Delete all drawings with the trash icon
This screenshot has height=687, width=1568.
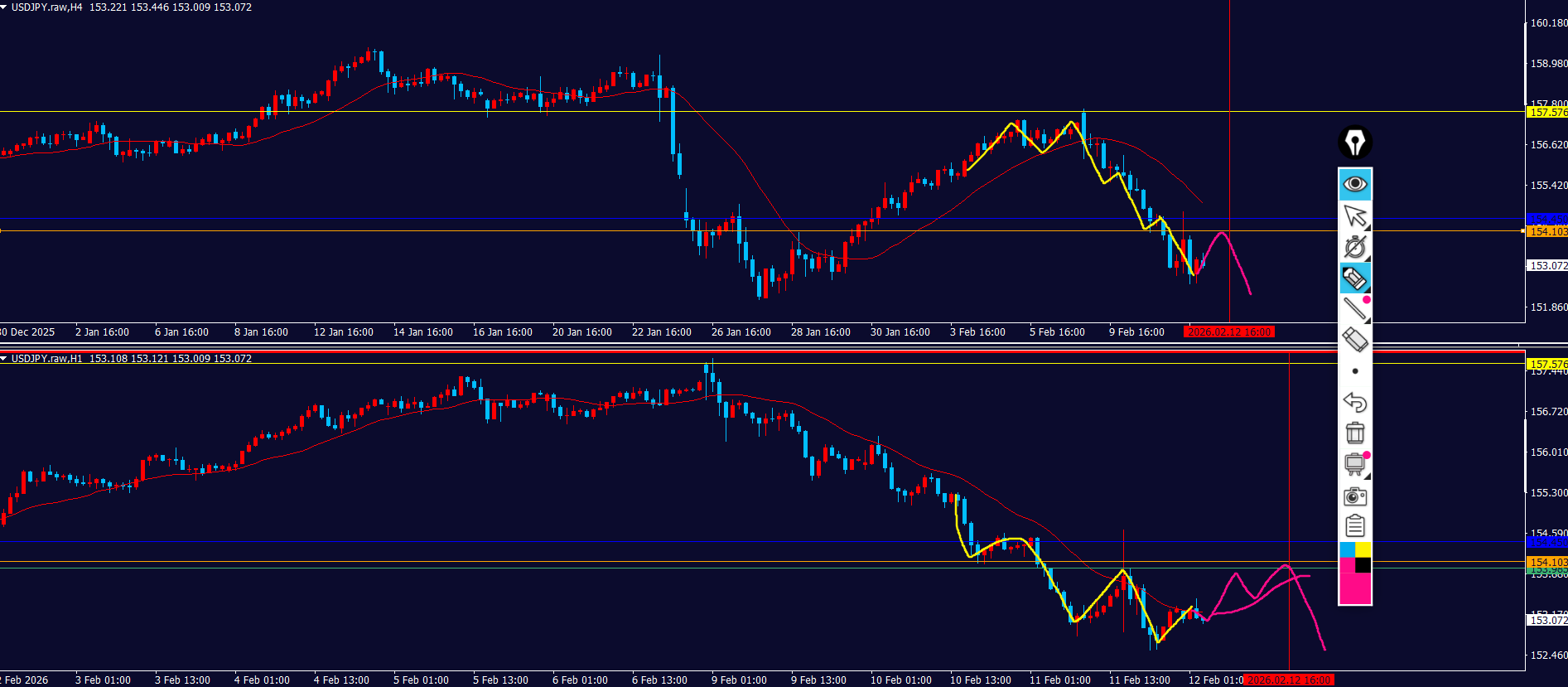coord(1354,433)
